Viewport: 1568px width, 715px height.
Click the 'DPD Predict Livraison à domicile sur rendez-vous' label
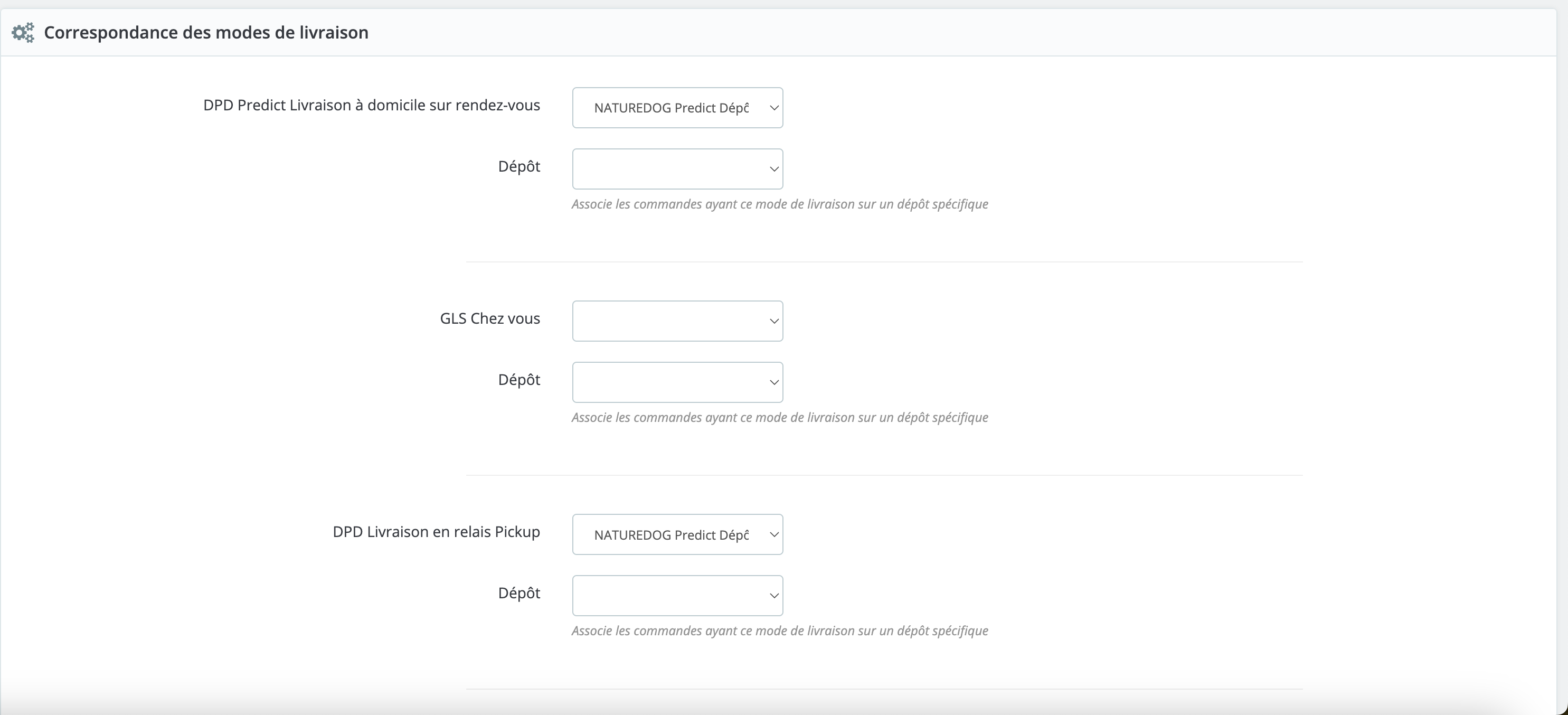(x=371, y=106)
